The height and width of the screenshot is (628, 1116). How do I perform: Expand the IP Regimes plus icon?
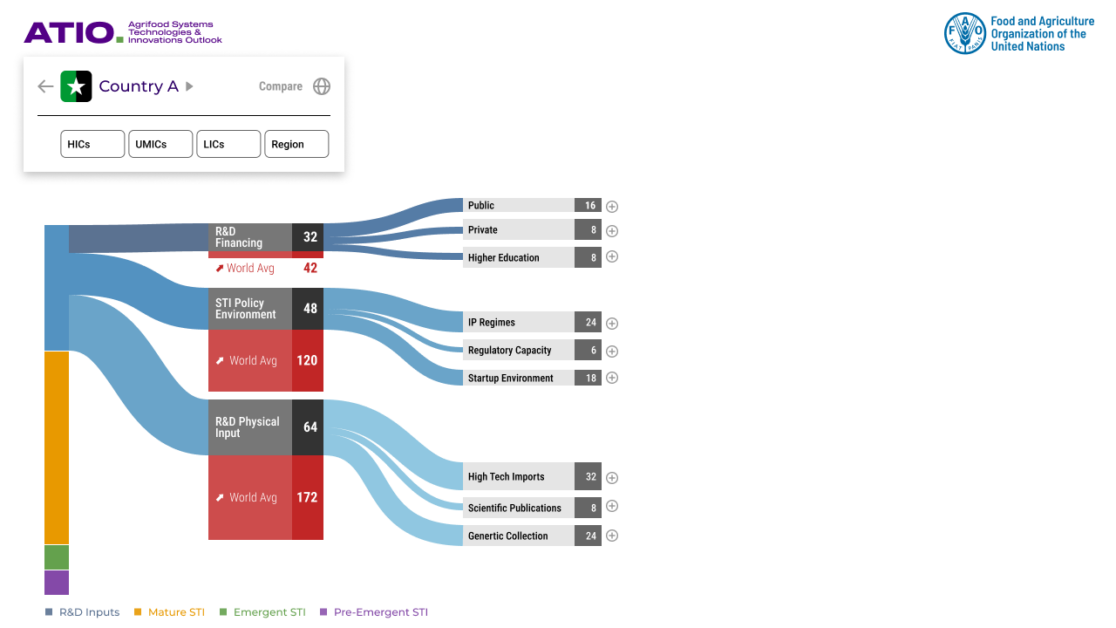[x=612, y=323]
